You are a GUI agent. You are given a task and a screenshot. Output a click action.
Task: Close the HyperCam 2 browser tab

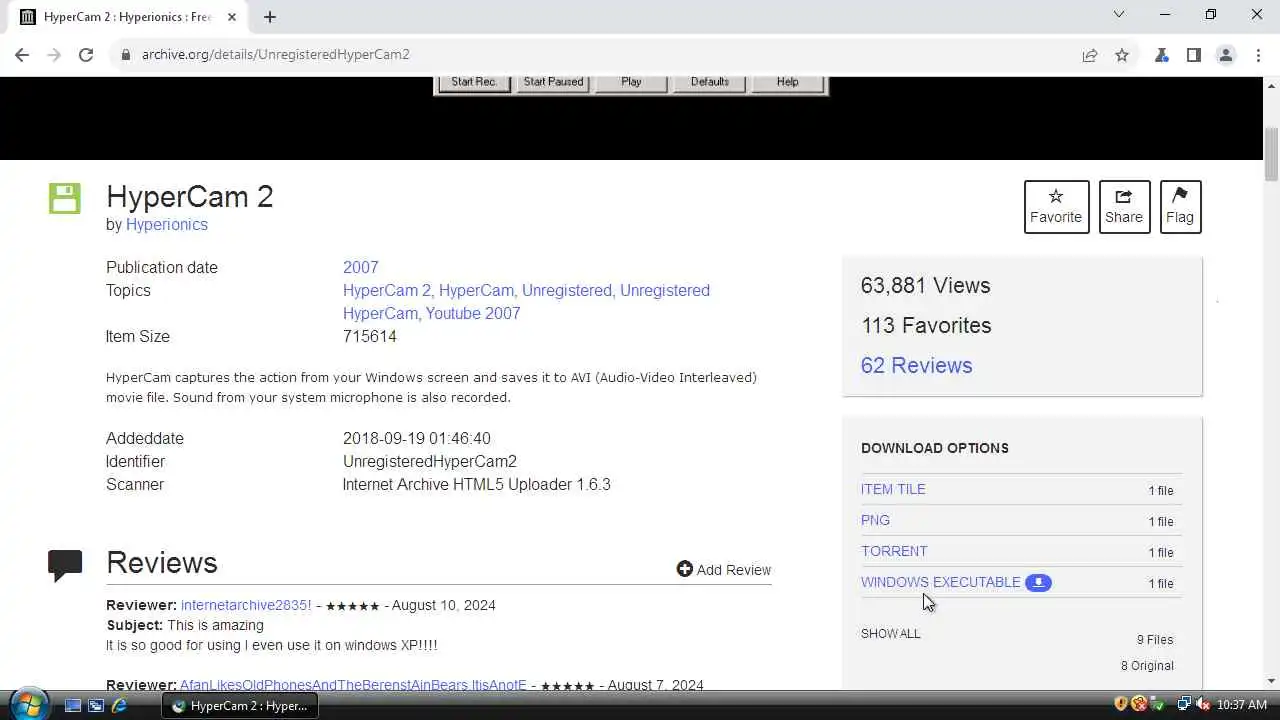pyautogui.click(x=231, y=17)
